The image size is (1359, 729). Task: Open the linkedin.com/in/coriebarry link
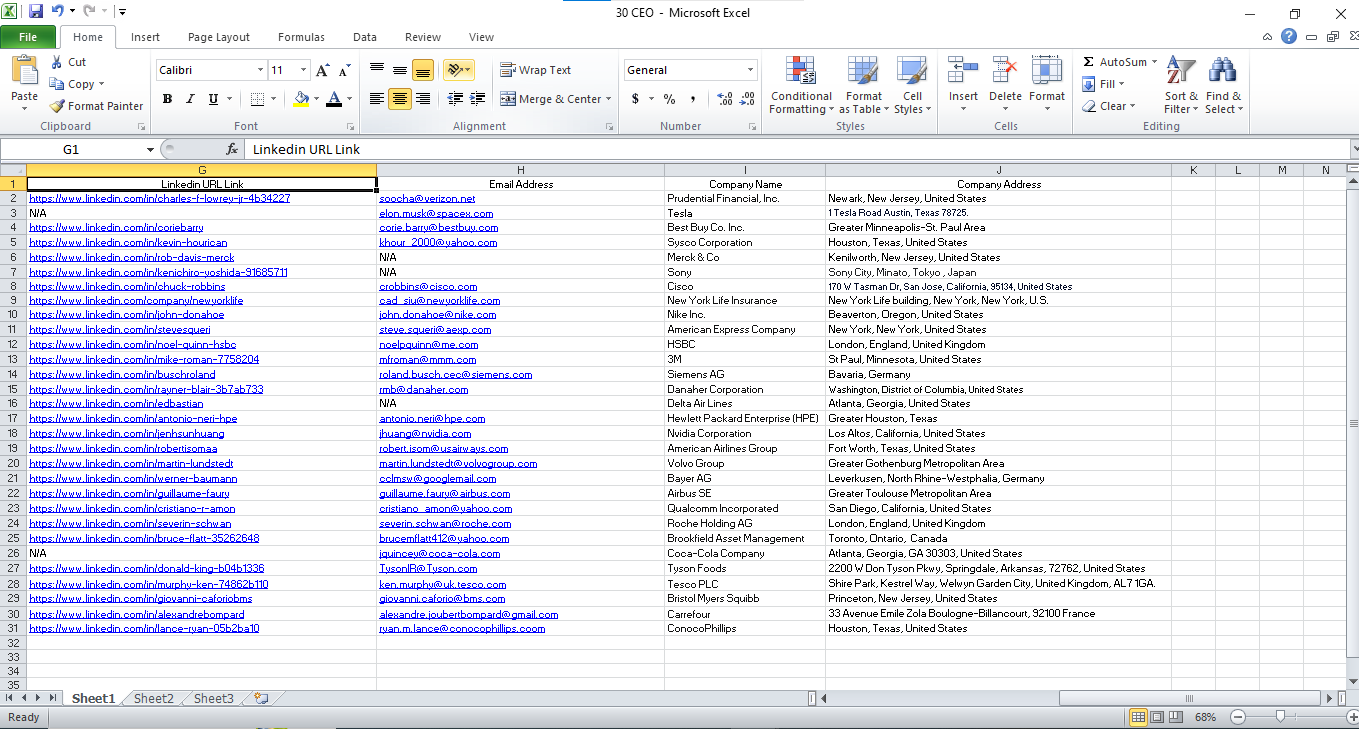[x=117, y=228]
